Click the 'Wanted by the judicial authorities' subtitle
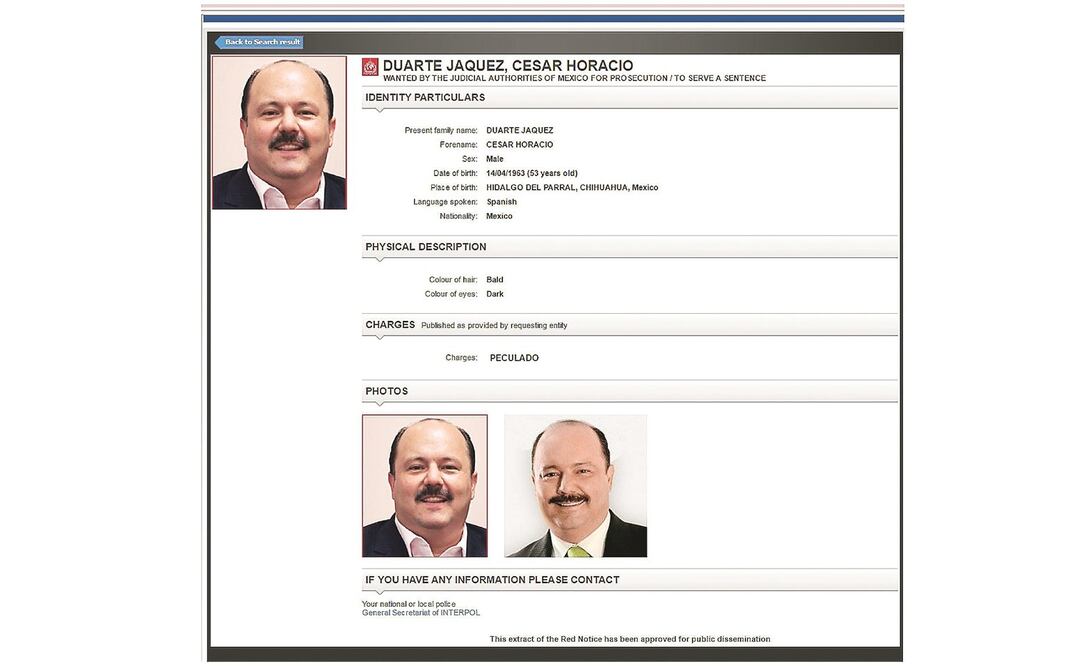 tap(574, 78)
